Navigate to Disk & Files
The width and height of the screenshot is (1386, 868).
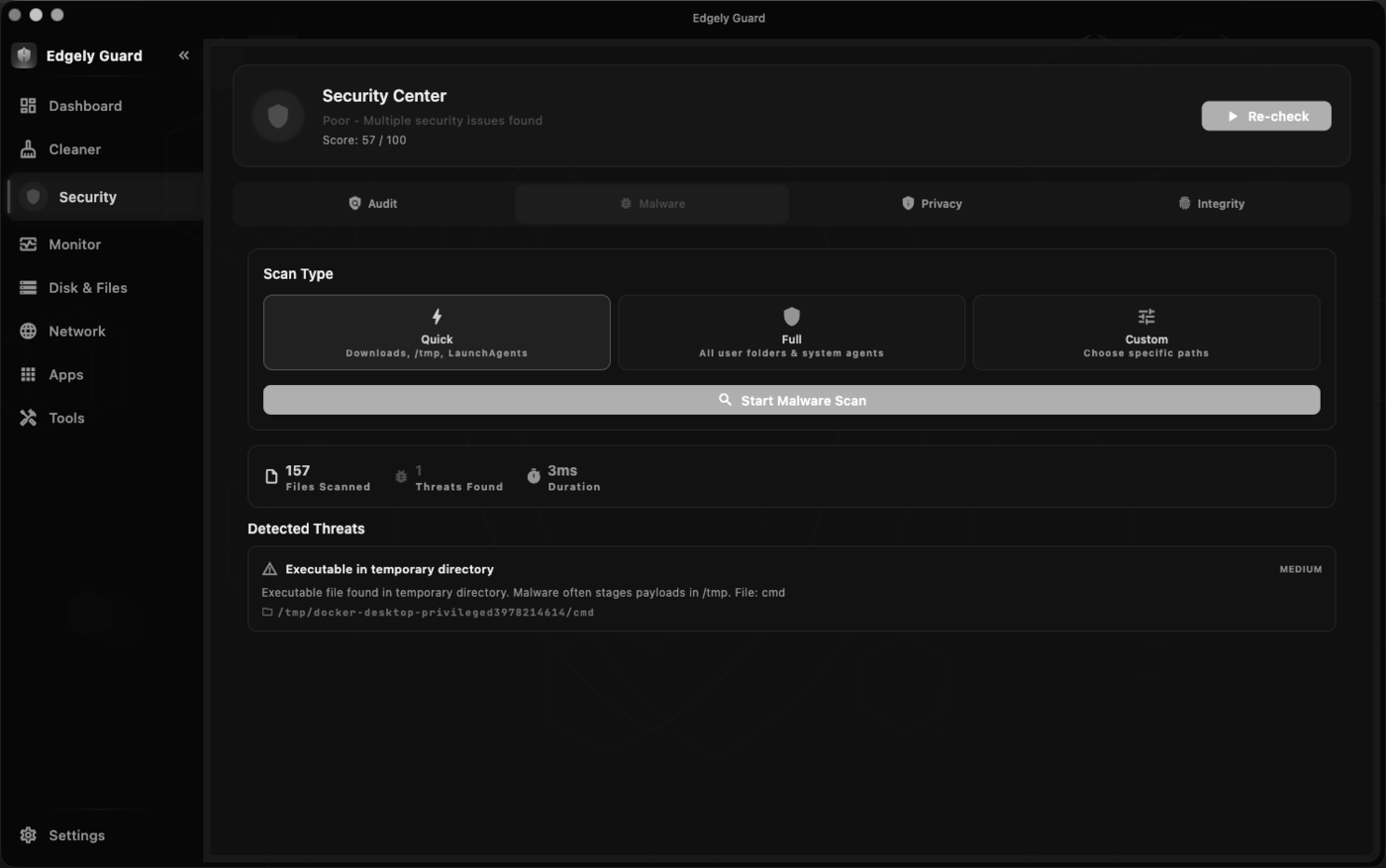pos(102,288)
